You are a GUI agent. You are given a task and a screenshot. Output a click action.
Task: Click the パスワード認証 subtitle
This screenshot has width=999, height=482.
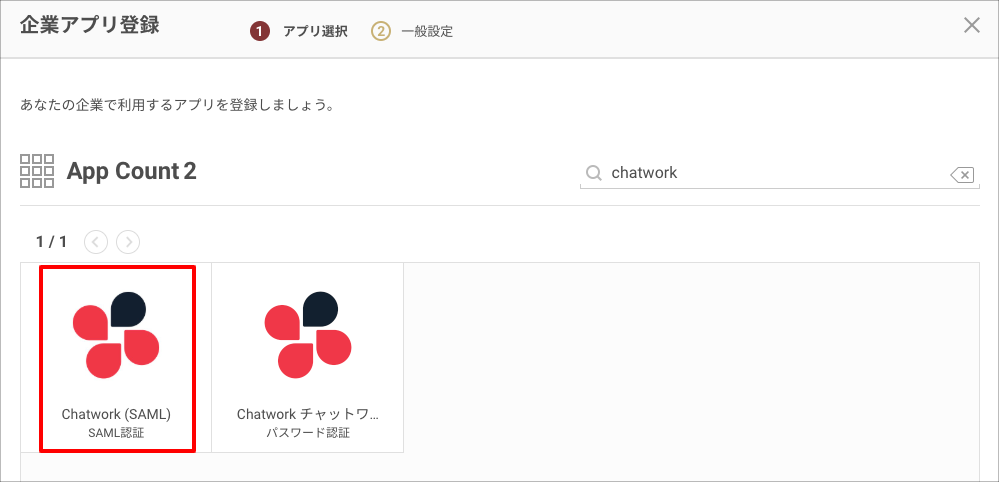pos(308,434)
